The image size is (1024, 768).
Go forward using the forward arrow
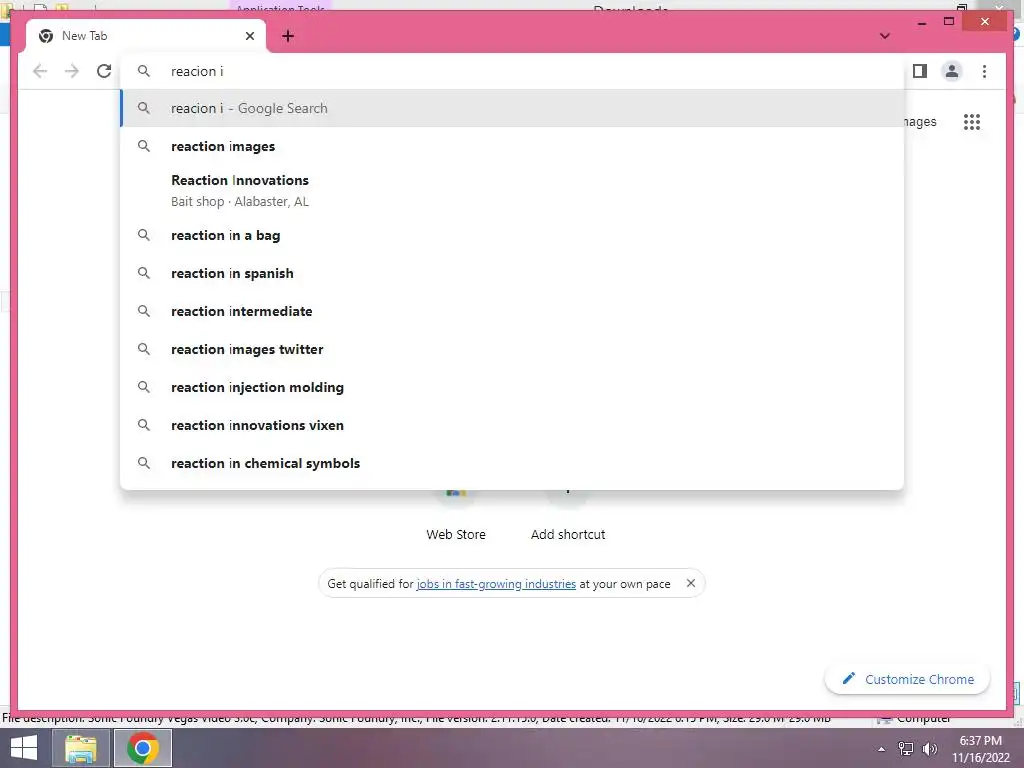72,71
